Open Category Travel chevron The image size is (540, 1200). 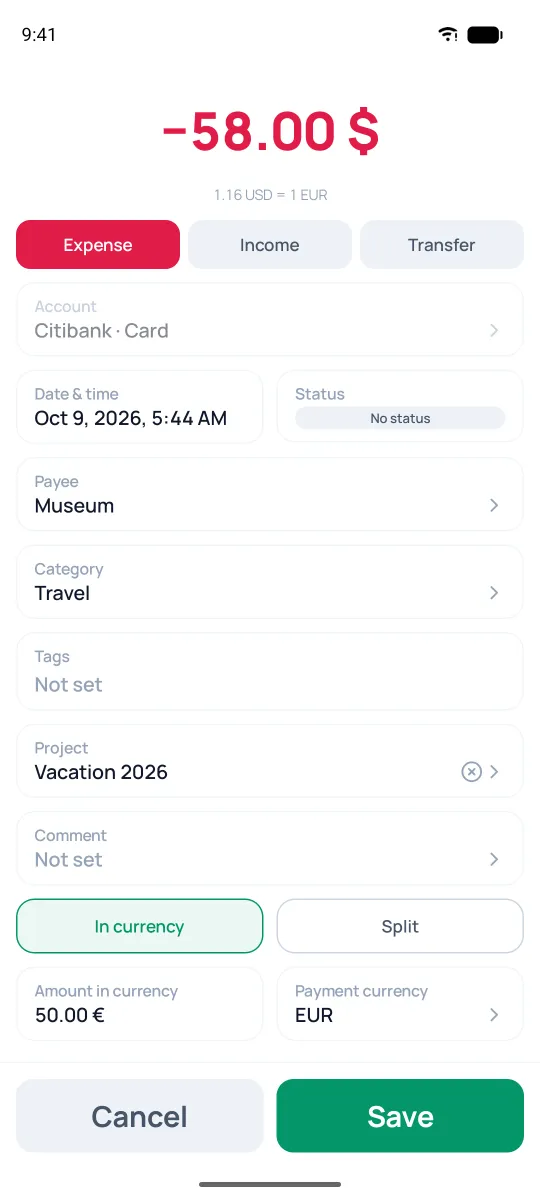point(494,593)
